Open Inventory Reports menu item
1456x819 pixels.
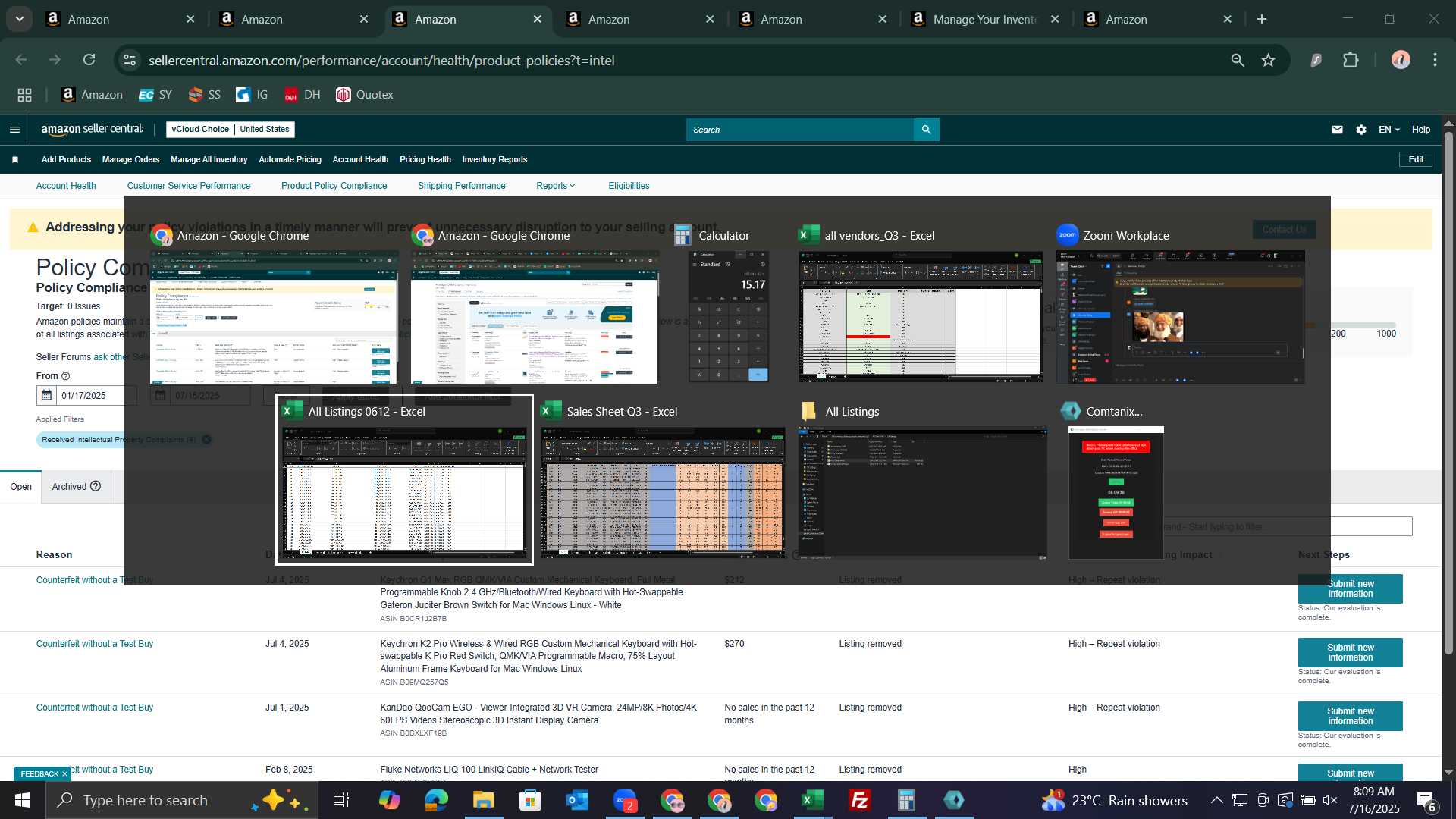click(494, 159)
